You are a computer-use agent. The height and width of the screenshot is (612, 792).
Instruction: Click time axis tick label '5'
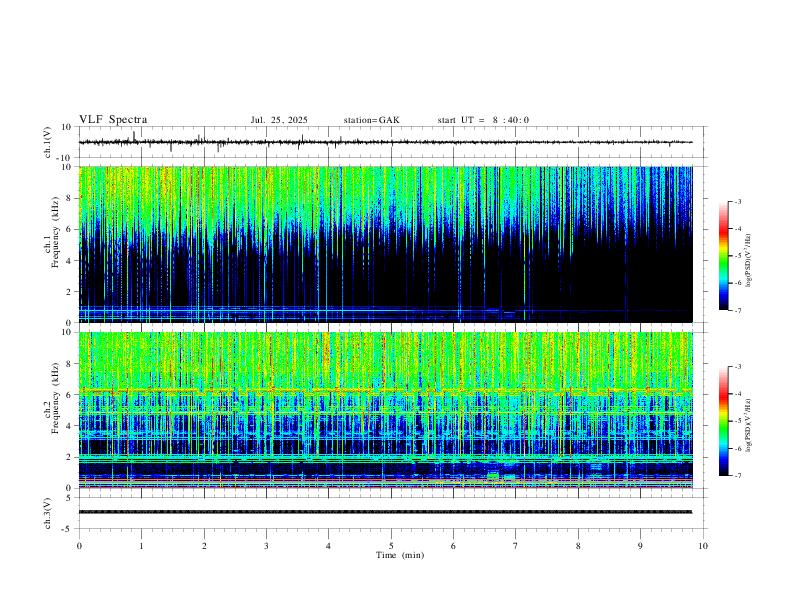point(391,546)
